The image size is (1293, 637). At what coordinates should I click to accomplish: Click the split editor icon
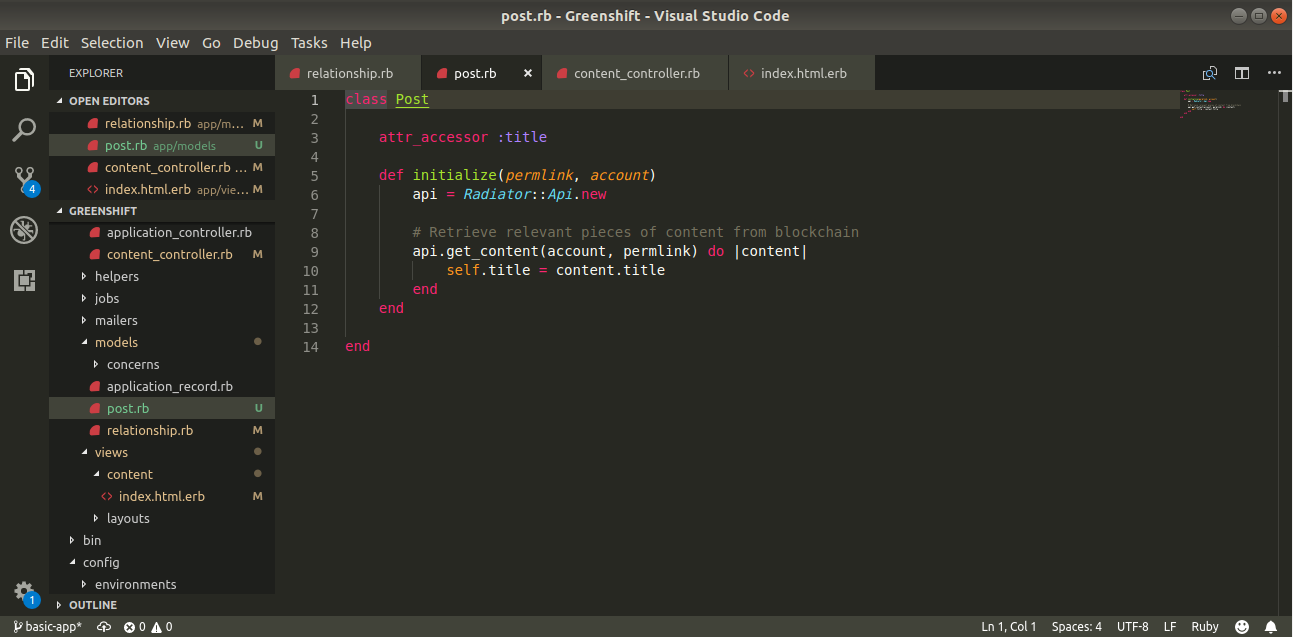pos(1242,73)
